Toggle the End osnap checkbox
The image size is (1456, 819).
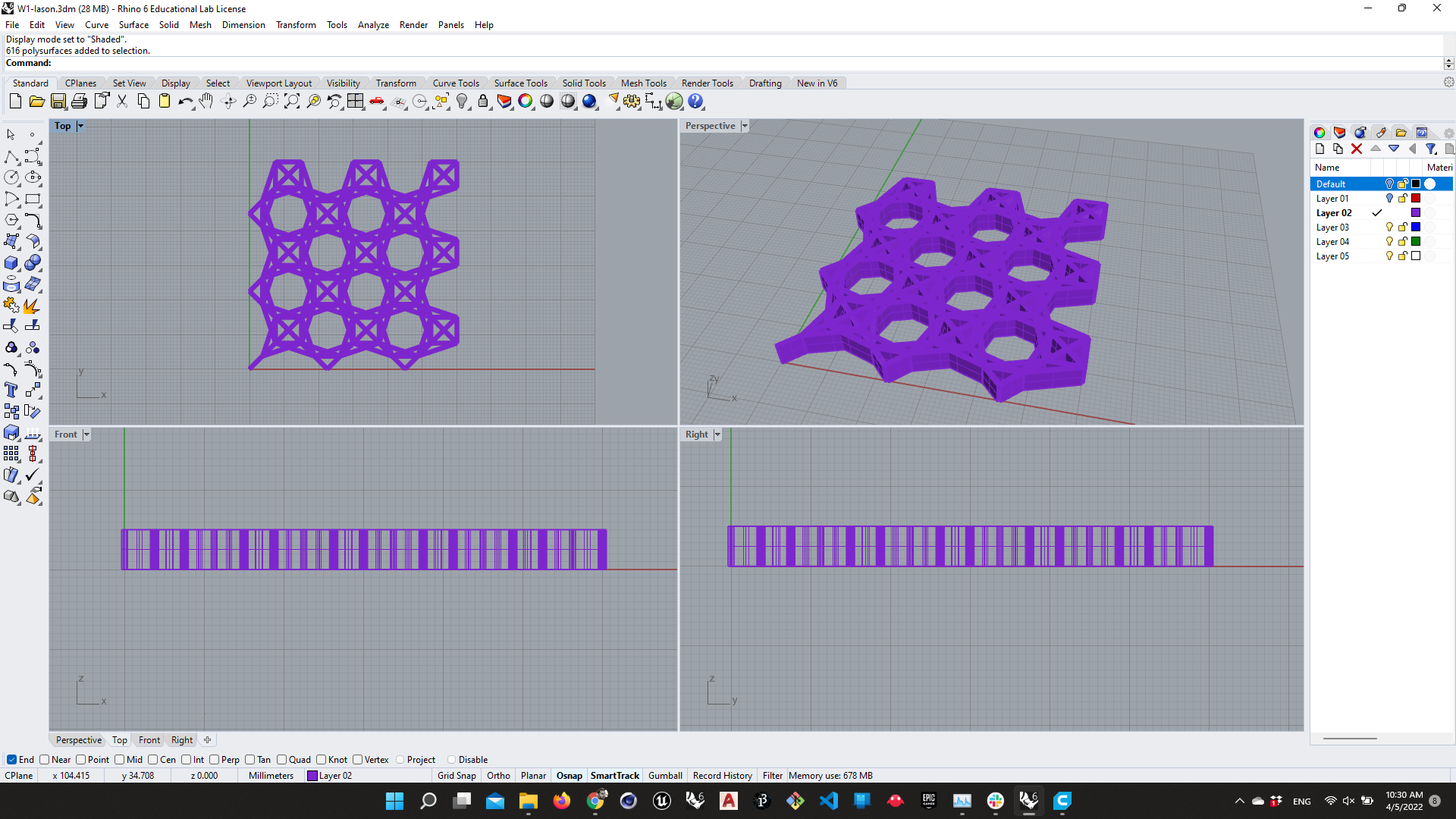(11, 760)
